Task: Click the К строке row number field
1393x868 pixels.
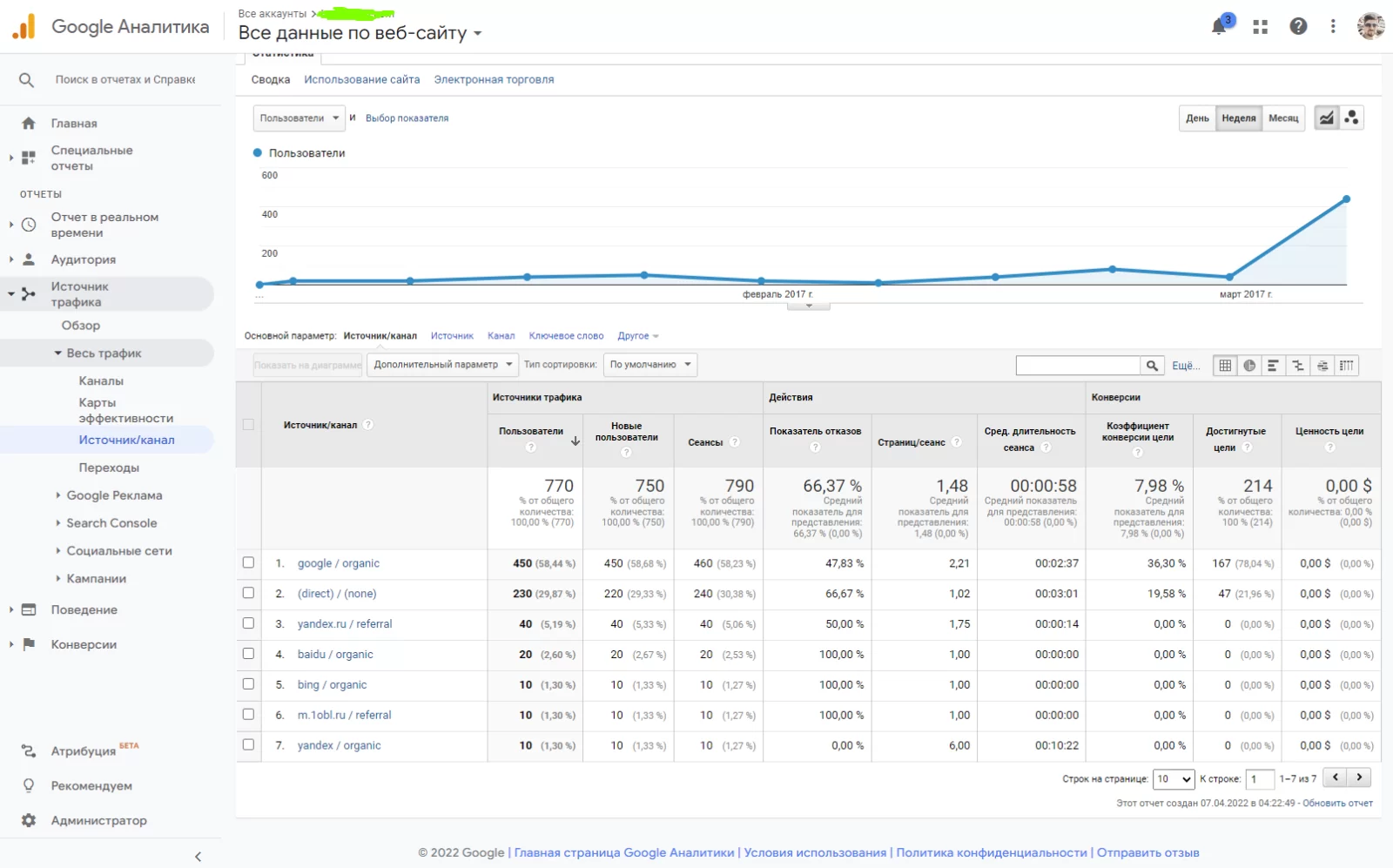Action: point(1260,779)
